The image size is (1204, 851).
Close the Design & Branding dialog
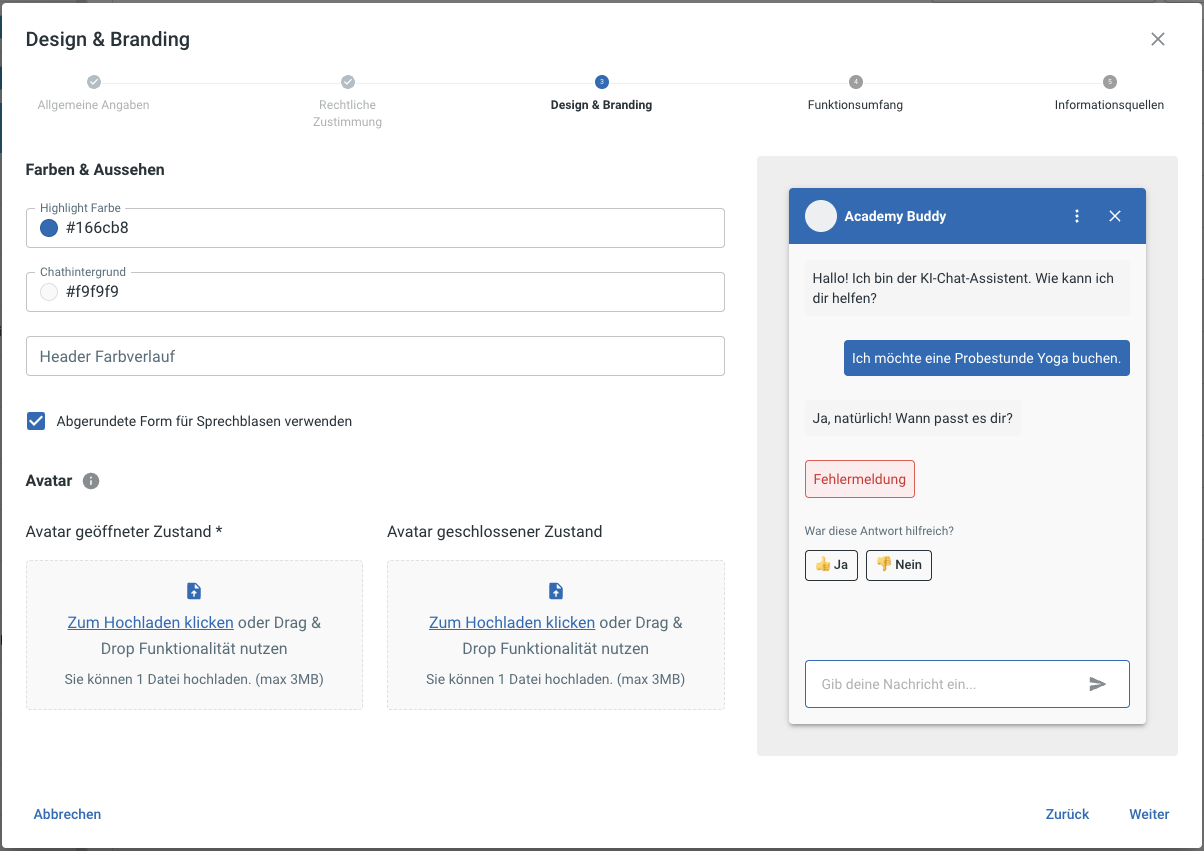point(1158,39)
